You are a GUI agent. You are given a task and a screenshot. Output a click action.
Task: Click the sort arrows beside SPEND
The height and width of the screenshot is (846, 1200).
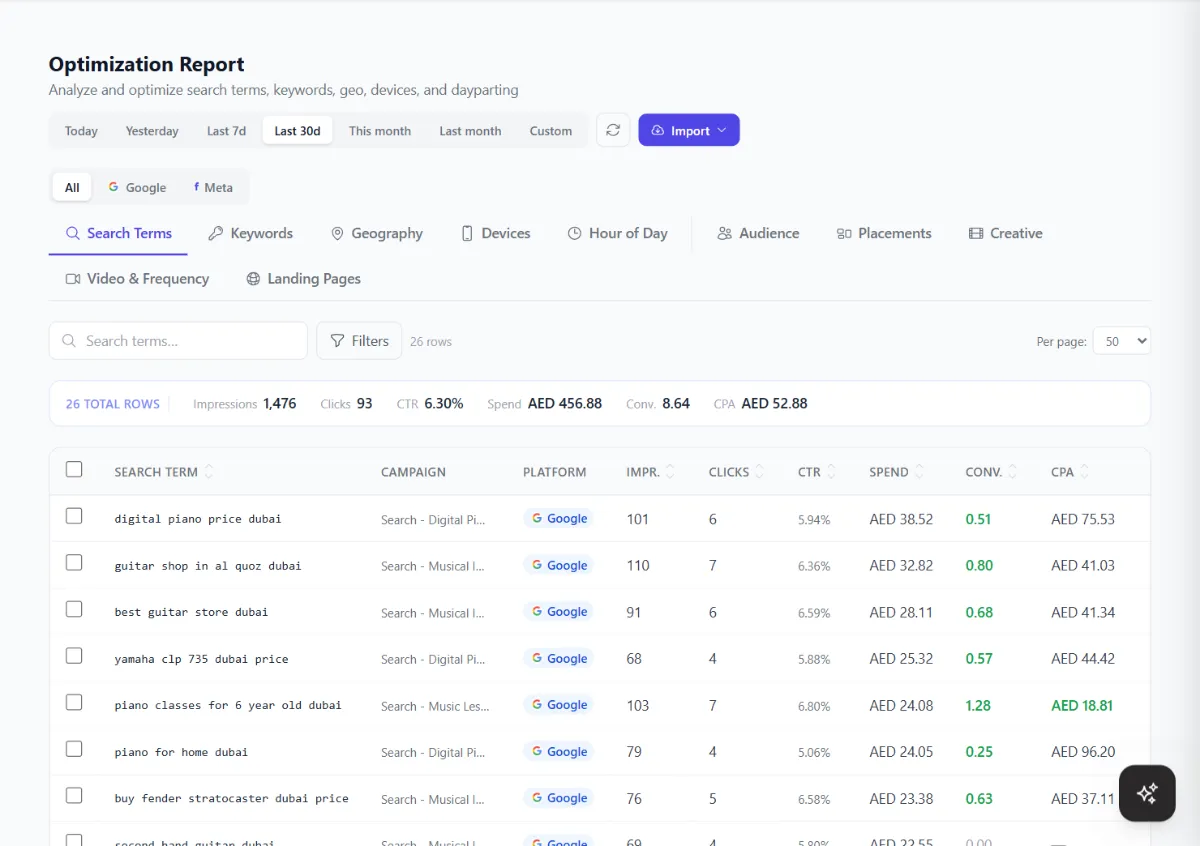click(x=919, y=472)
